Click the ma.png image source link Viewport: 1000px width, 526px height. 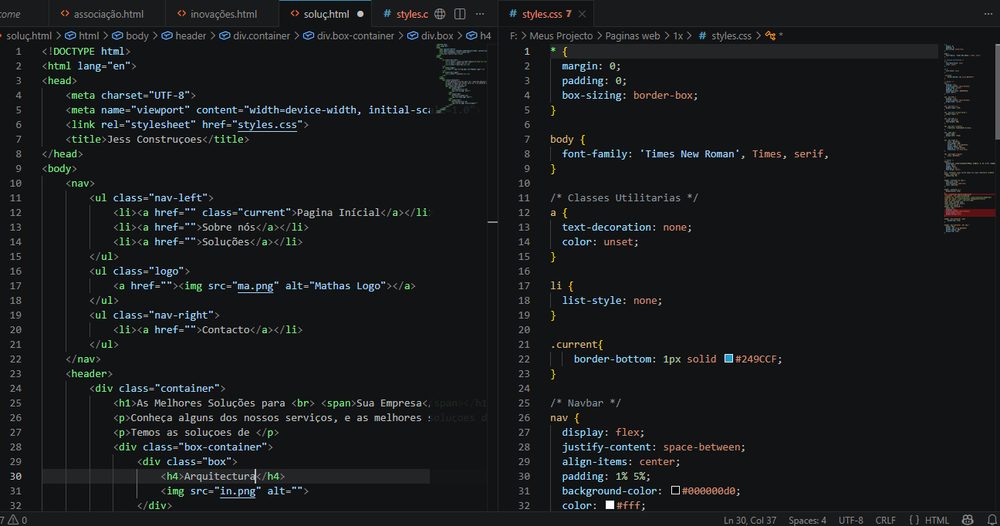(255, 286)
